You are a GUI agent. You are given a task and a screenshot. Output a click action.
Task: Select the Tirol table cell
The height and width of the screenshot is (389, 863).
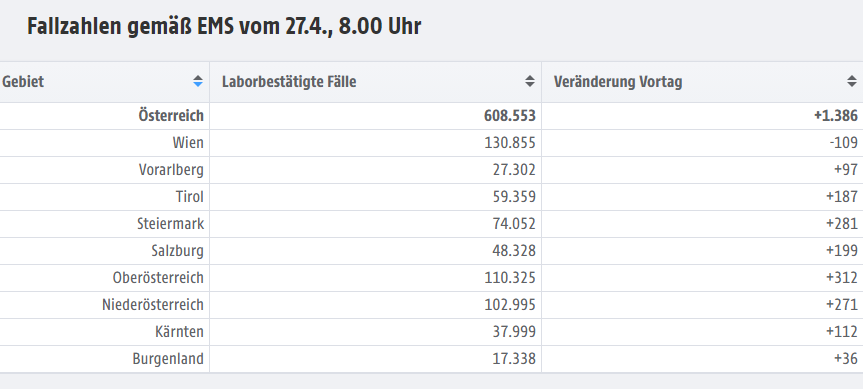coord(104,197)
